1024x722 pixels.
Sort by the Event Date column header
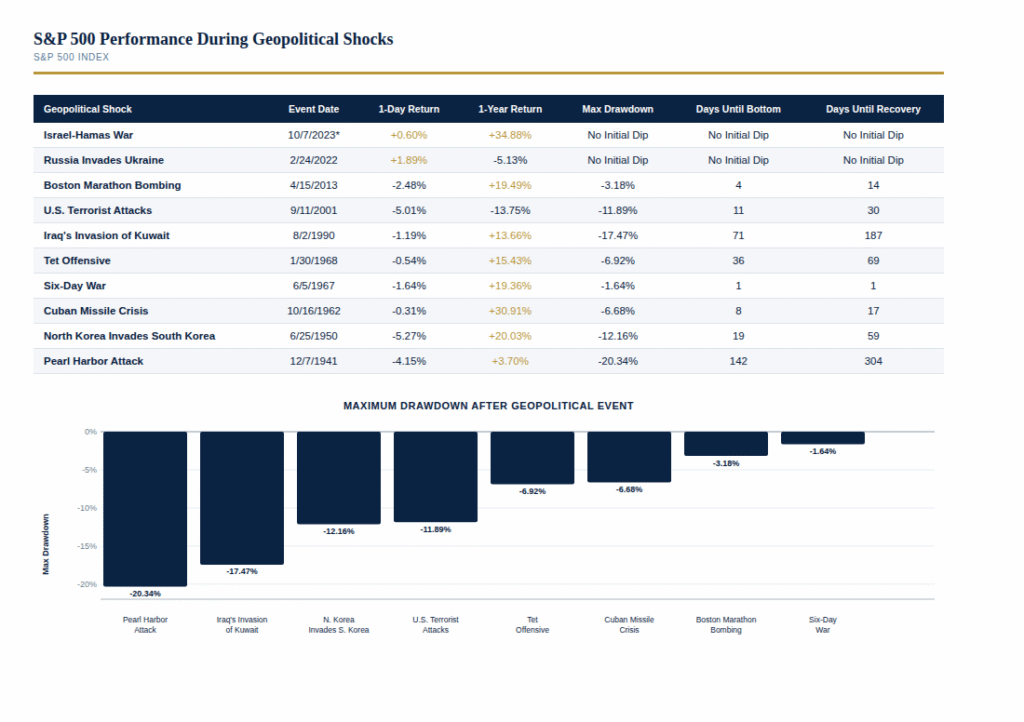click(x=313, y=109)
